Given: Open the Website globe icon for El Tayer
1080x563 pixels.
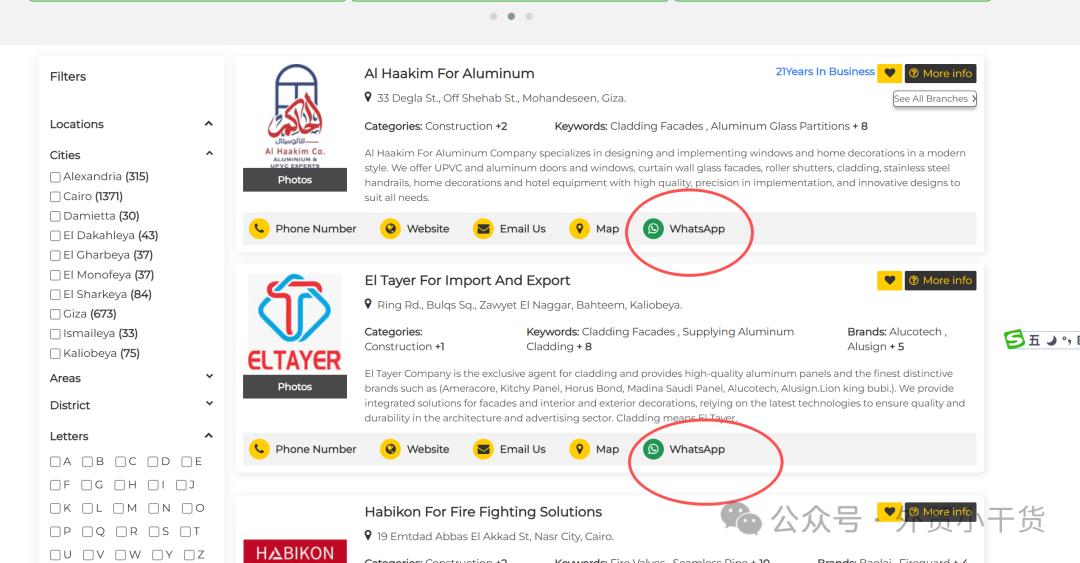Looking at the screenshot, I should click(391, 449).
